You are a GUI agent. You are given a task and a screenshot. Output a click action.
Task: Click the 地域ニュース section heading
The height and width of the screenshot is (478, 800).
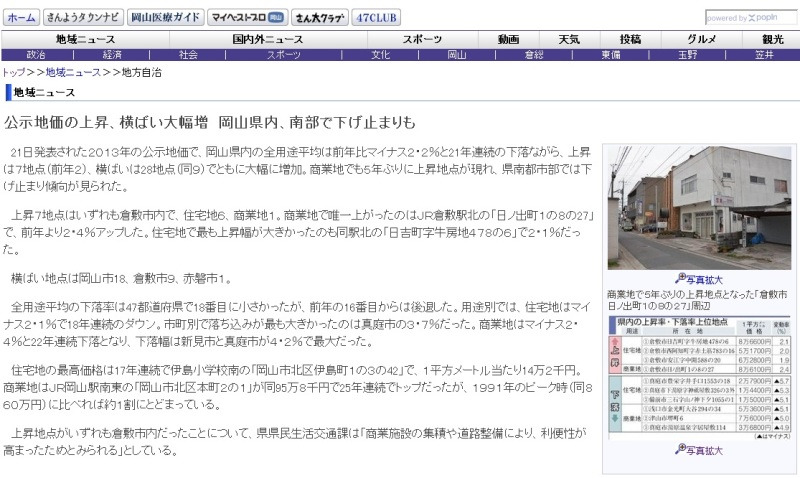(44, 92)
